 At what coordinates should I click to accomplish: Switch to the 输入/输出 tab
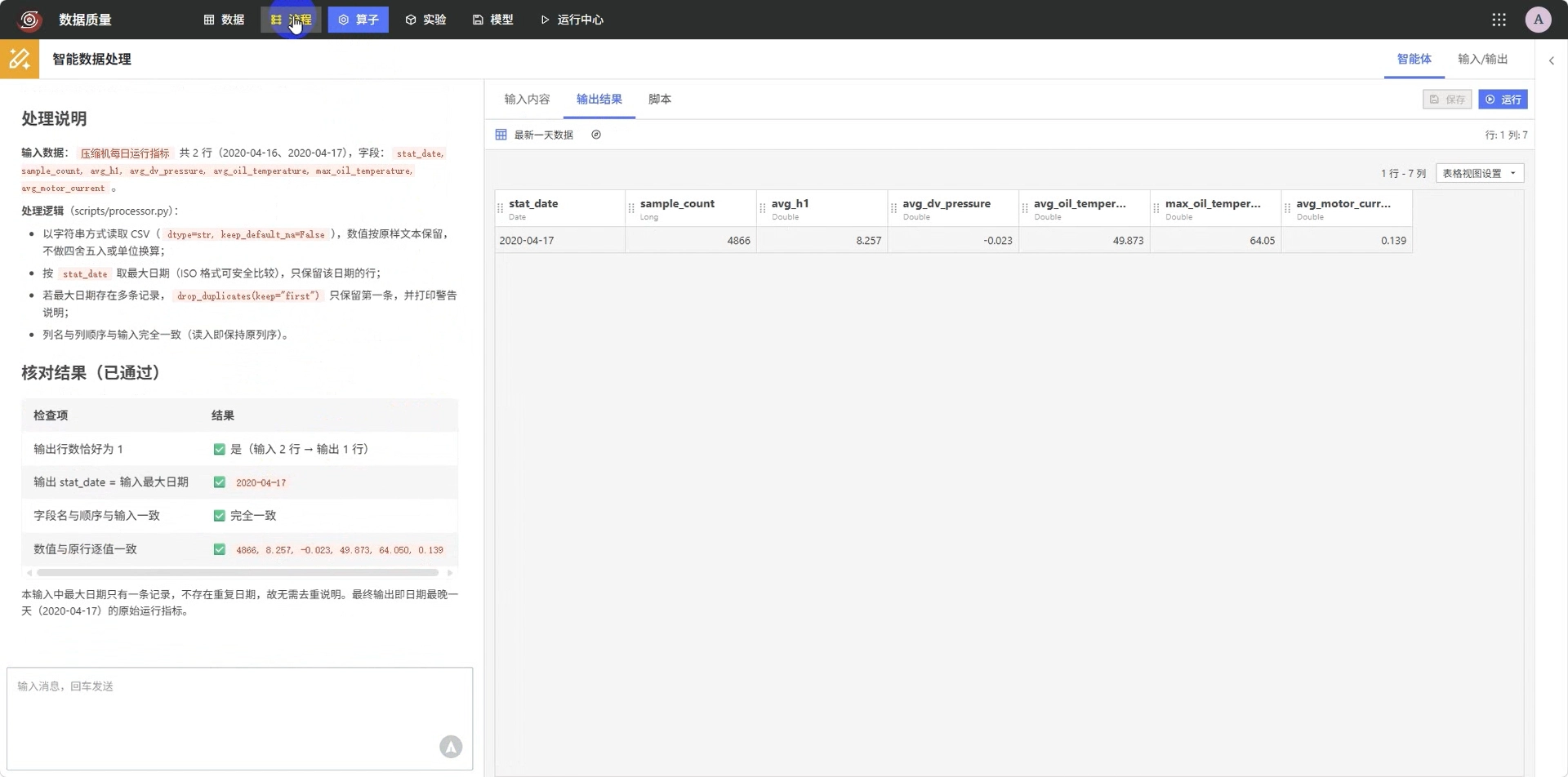tap(1482, 59)
